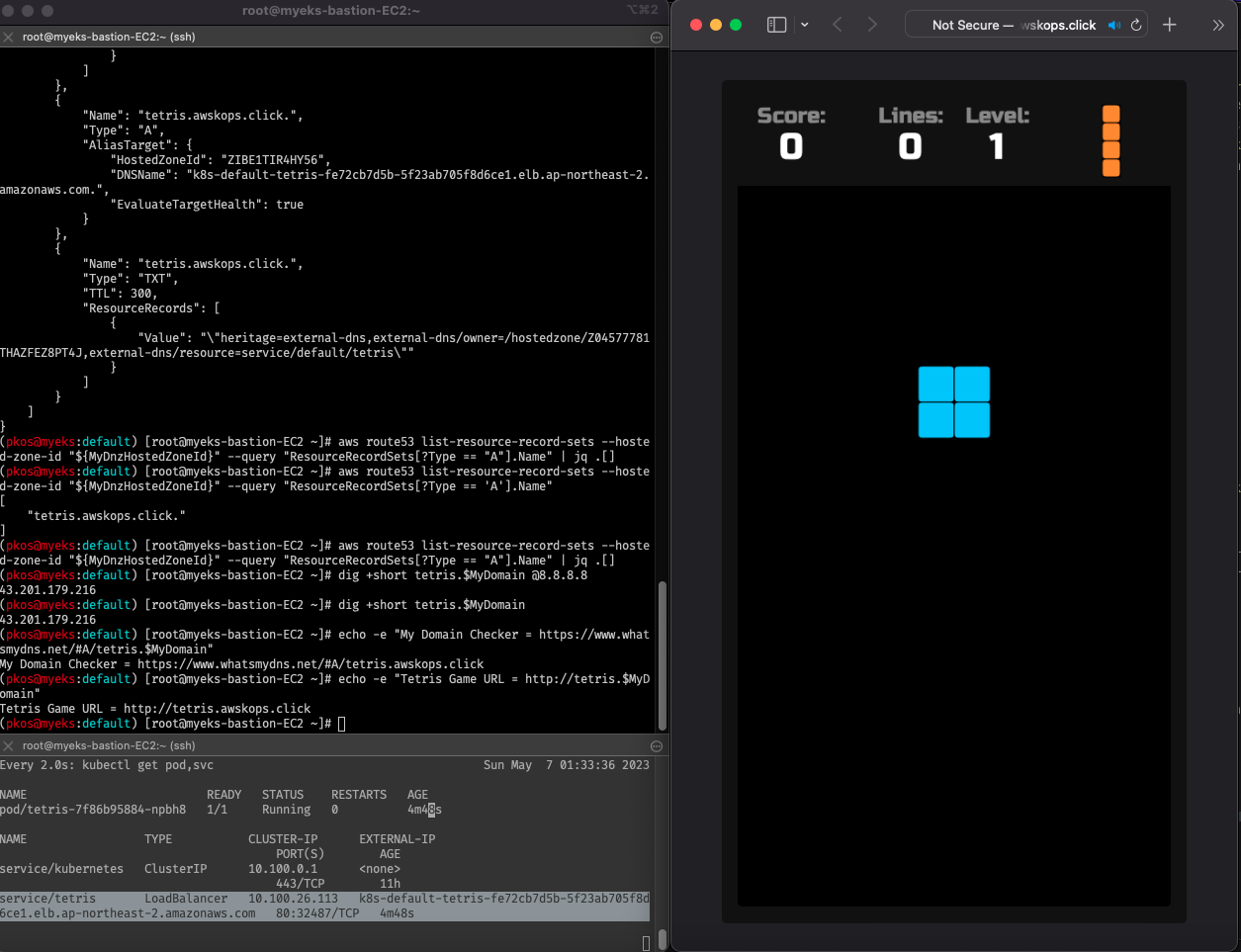Close the lower terminal pane
Screen dimensions: 1241x952
click(8, 745)
